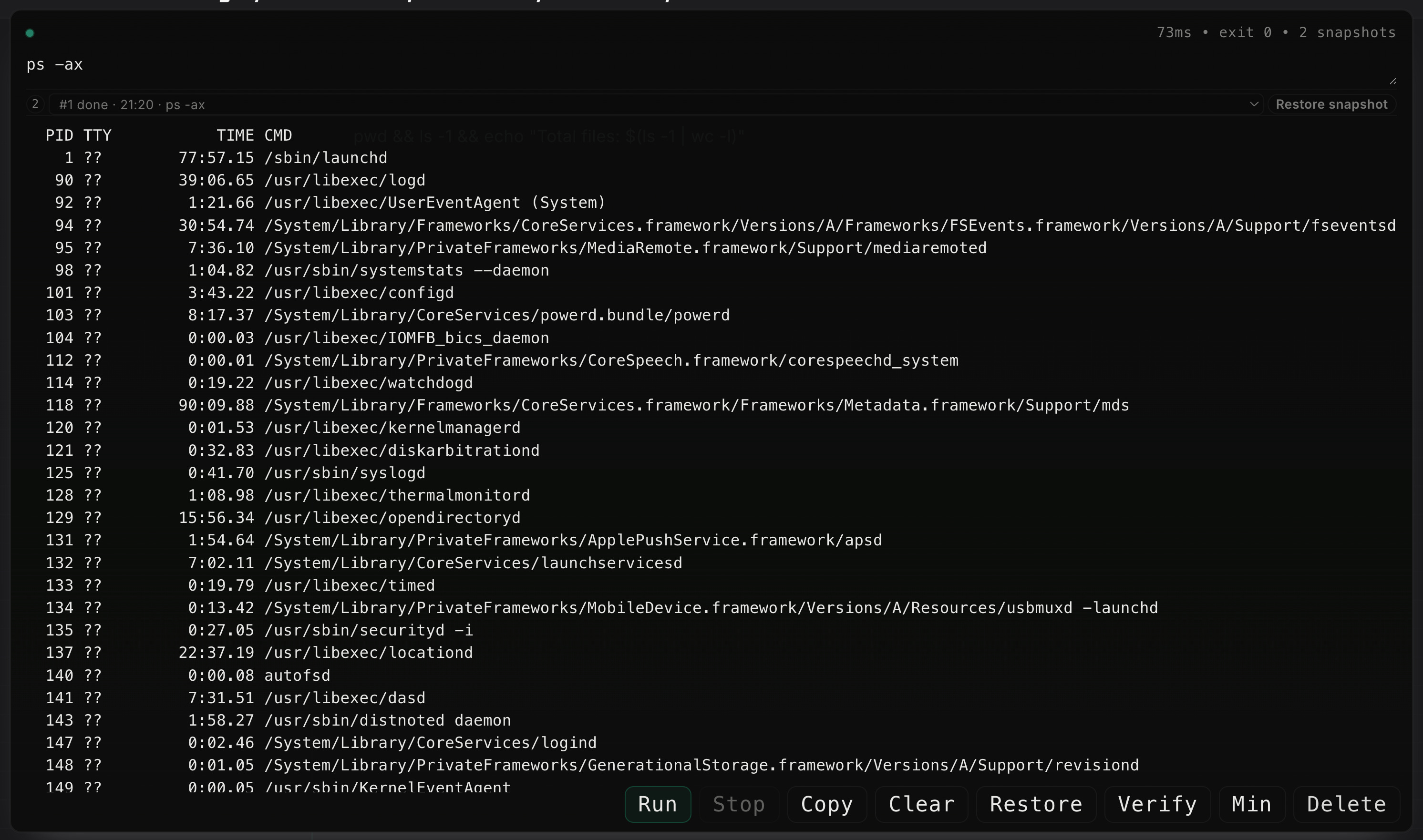Image resolution: width=1423 pixels, height=840 pixels.
Task: Click the Restore snapshot button
Action: point(1331,105)
